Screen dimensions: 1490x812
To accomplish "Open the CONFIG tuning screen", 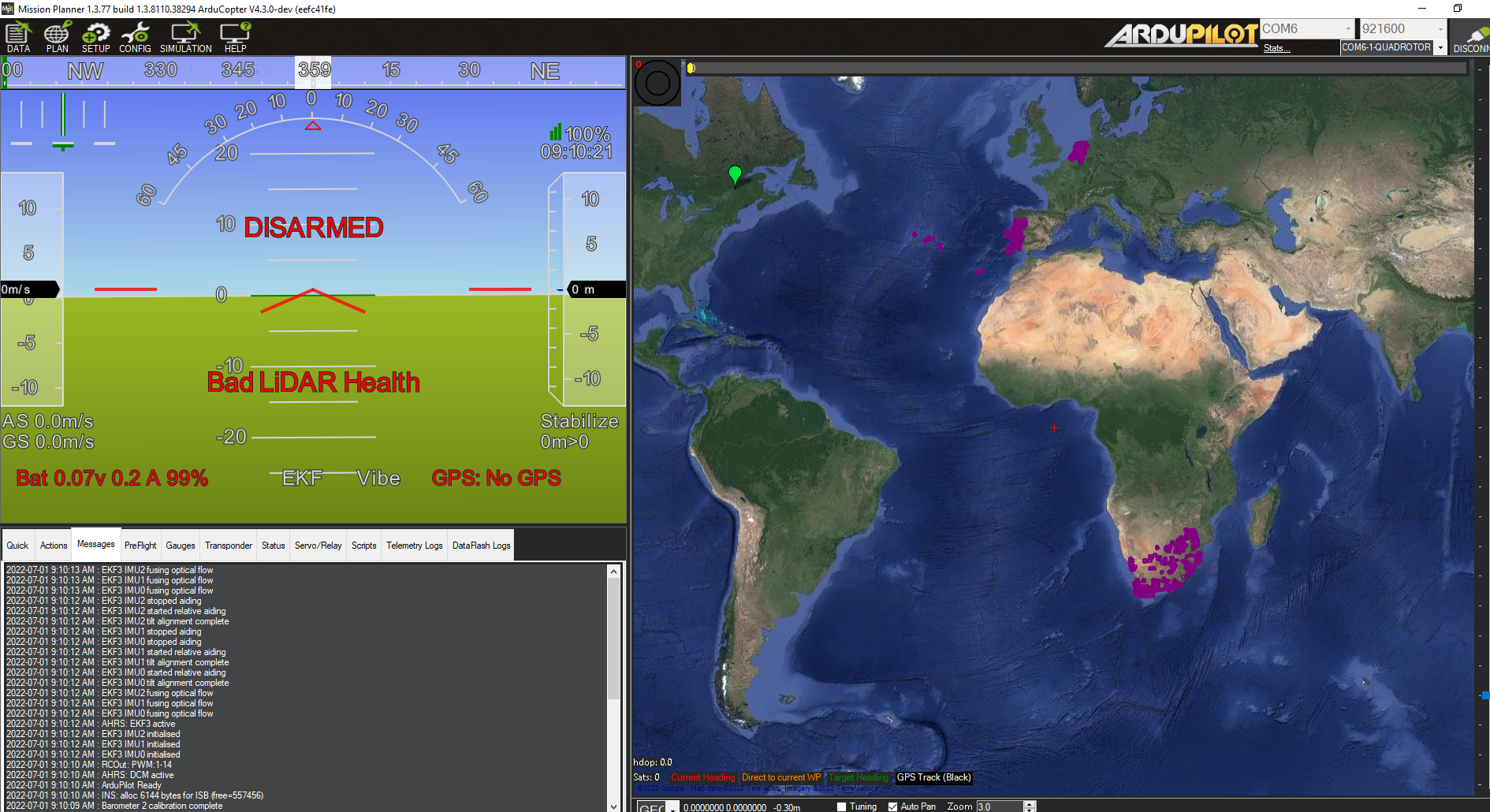I will point(135,37).
